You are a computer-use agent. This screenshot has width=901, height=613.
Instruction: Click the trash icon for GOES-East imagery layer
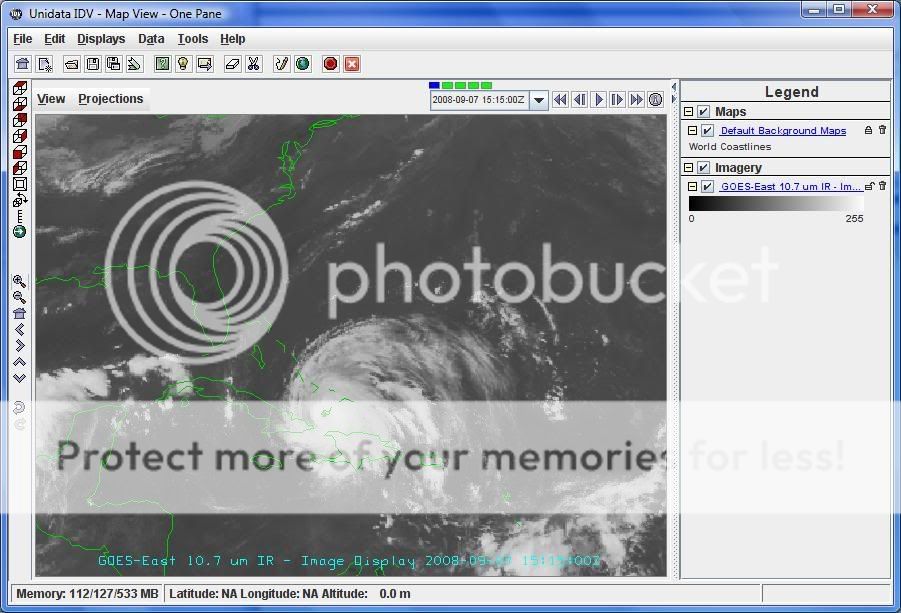pyautogui.click(x=882, y=187)
